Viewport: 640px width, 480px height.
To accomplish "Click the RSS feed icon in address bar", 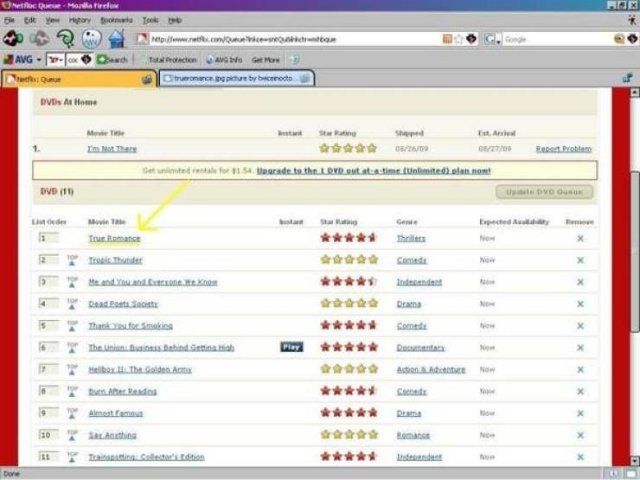I will click(446, 39).
